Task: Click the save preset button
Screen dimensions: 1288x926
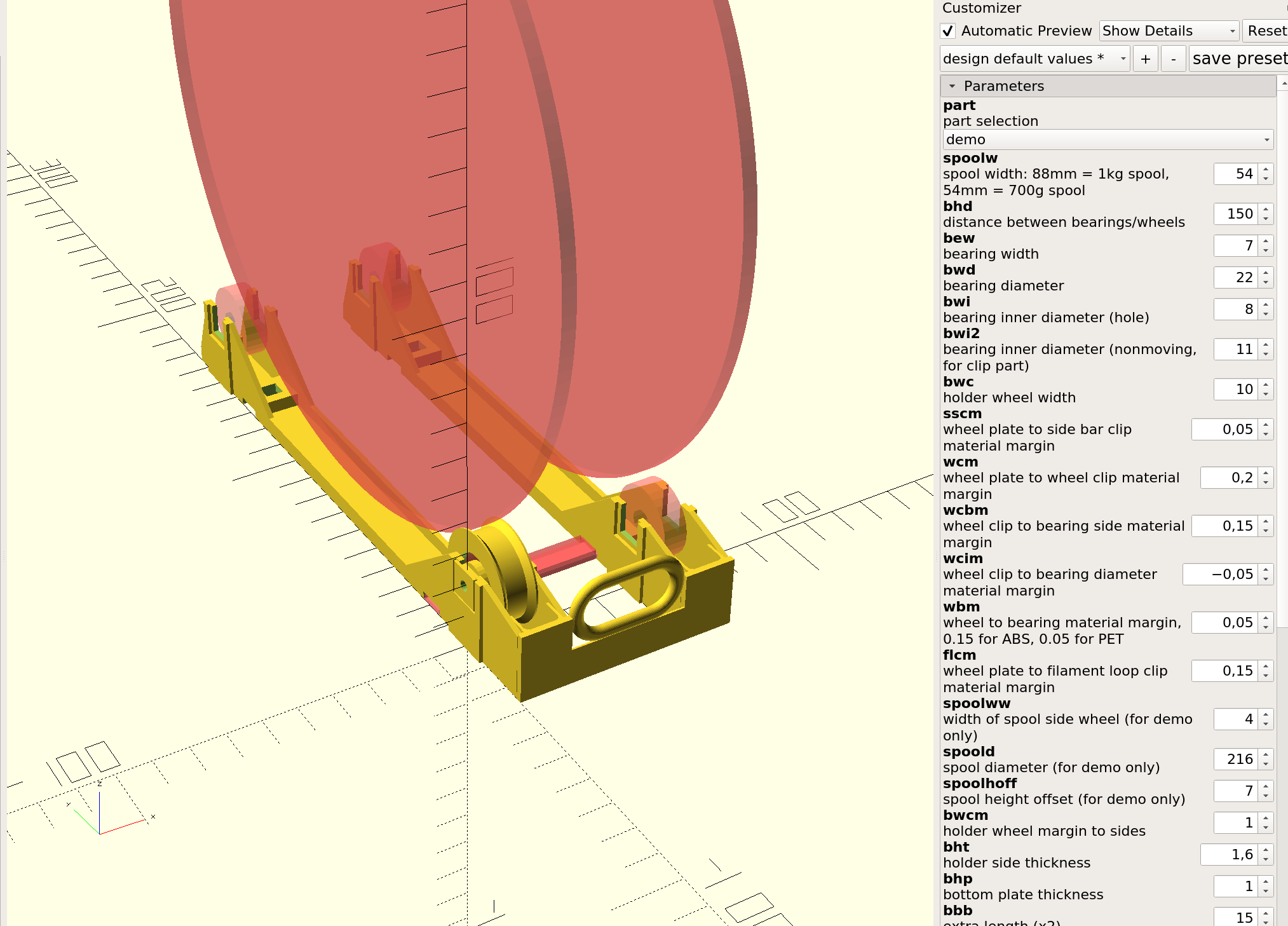Action: [x=1239, y=59]
